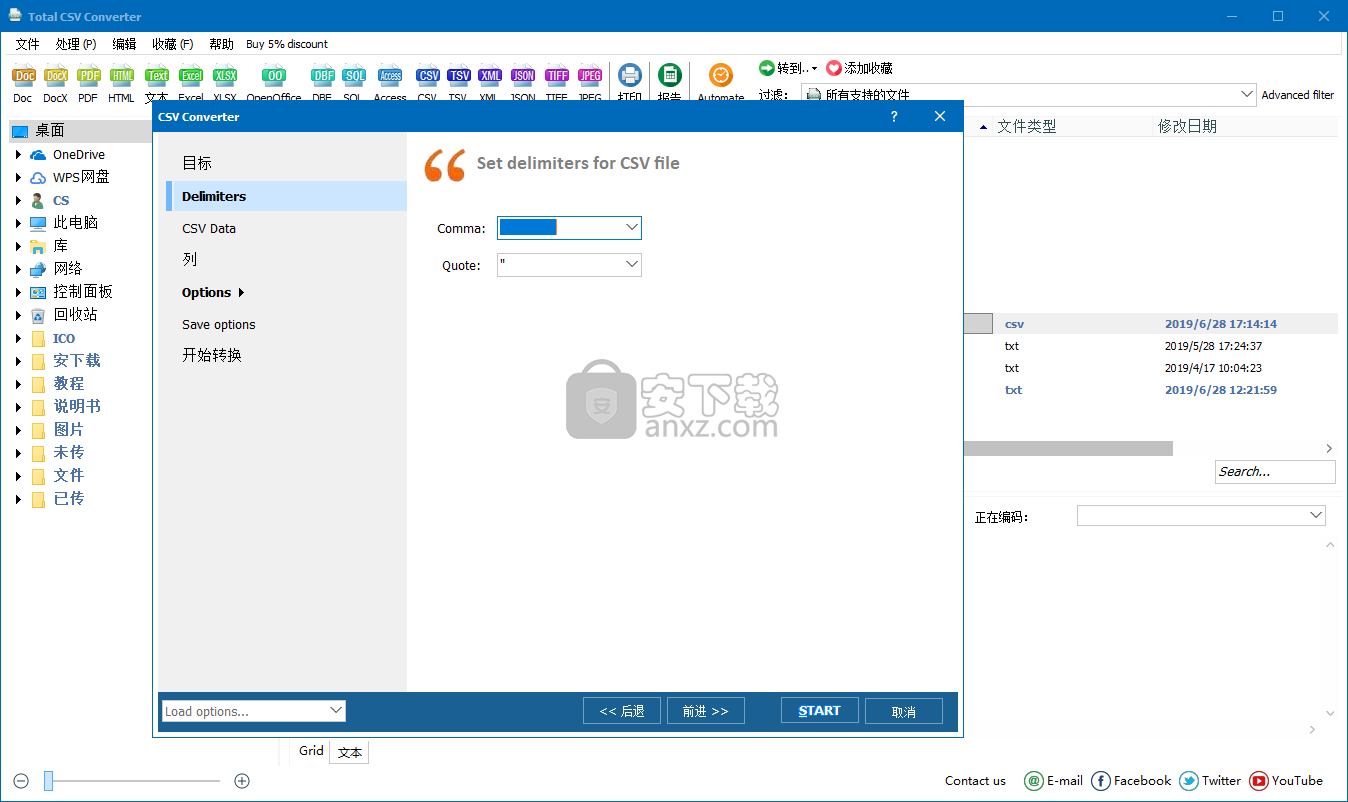Visit the Facebook icon link
The image size is (1348, 802).
pos(1101,781)
